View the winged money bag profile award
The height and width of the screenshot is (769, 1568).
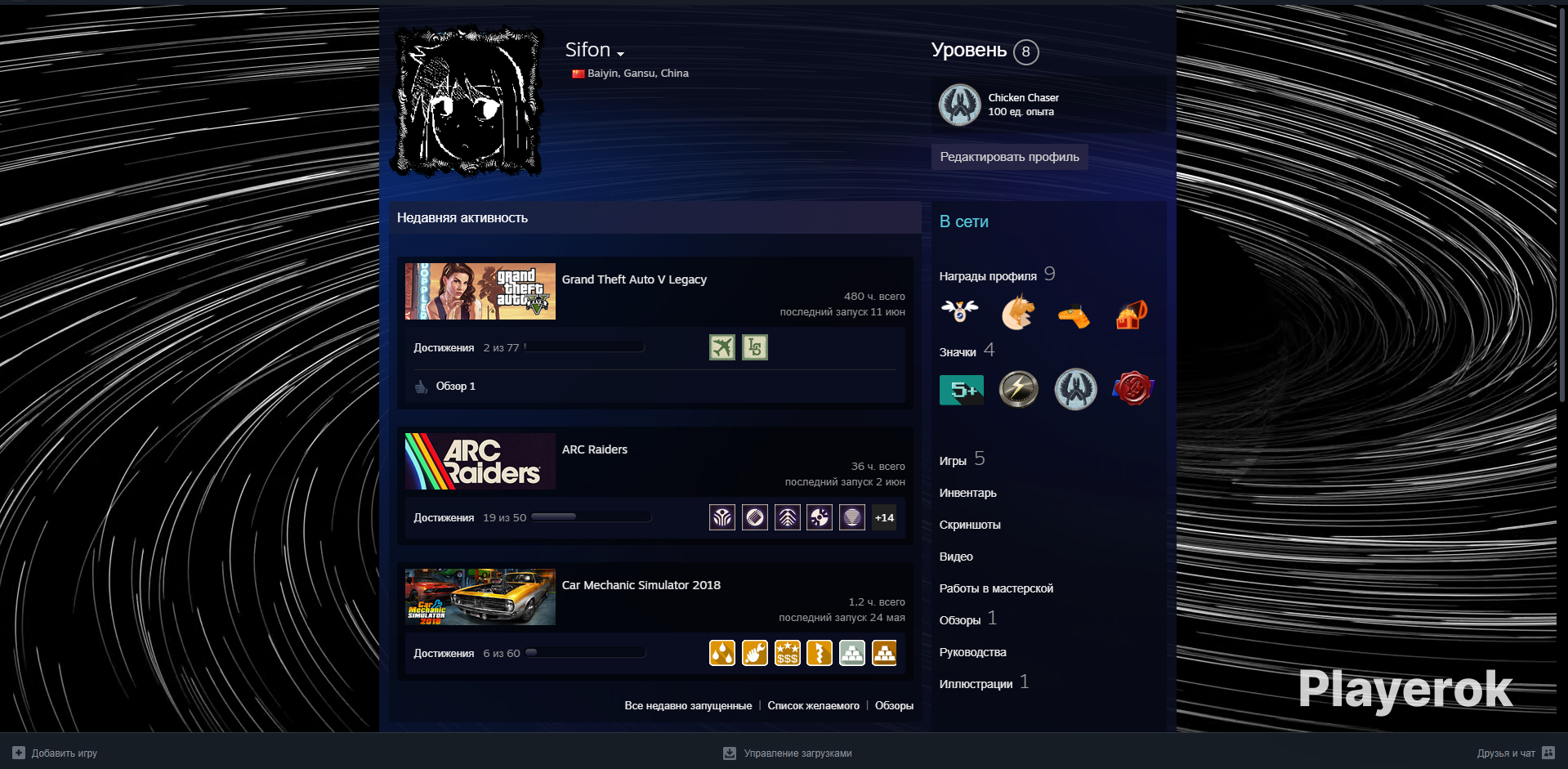point(960,311)
